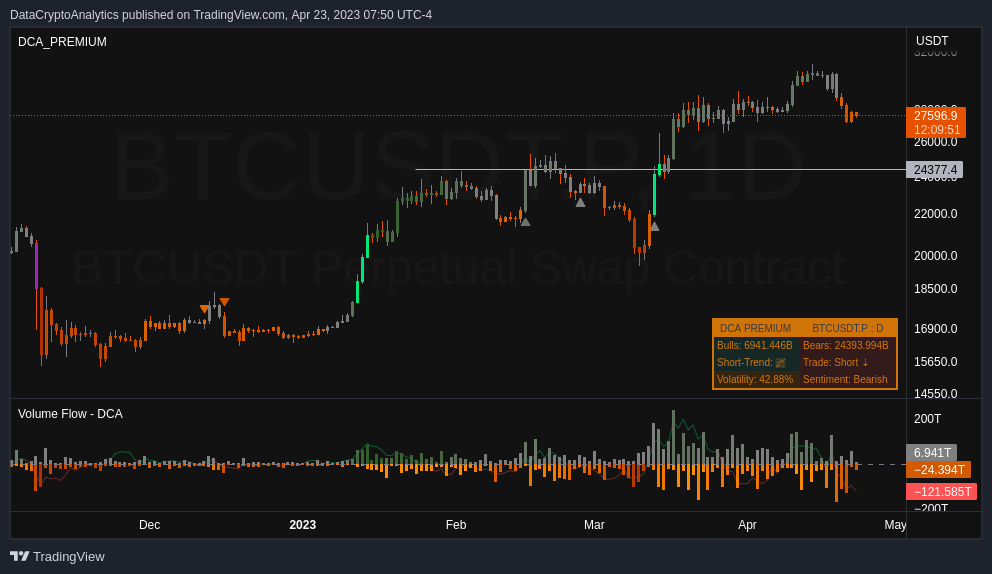This screenshot has height=574, width=992.
Task: Click the Apr date axis label
Action: click(x=747, y=525)
